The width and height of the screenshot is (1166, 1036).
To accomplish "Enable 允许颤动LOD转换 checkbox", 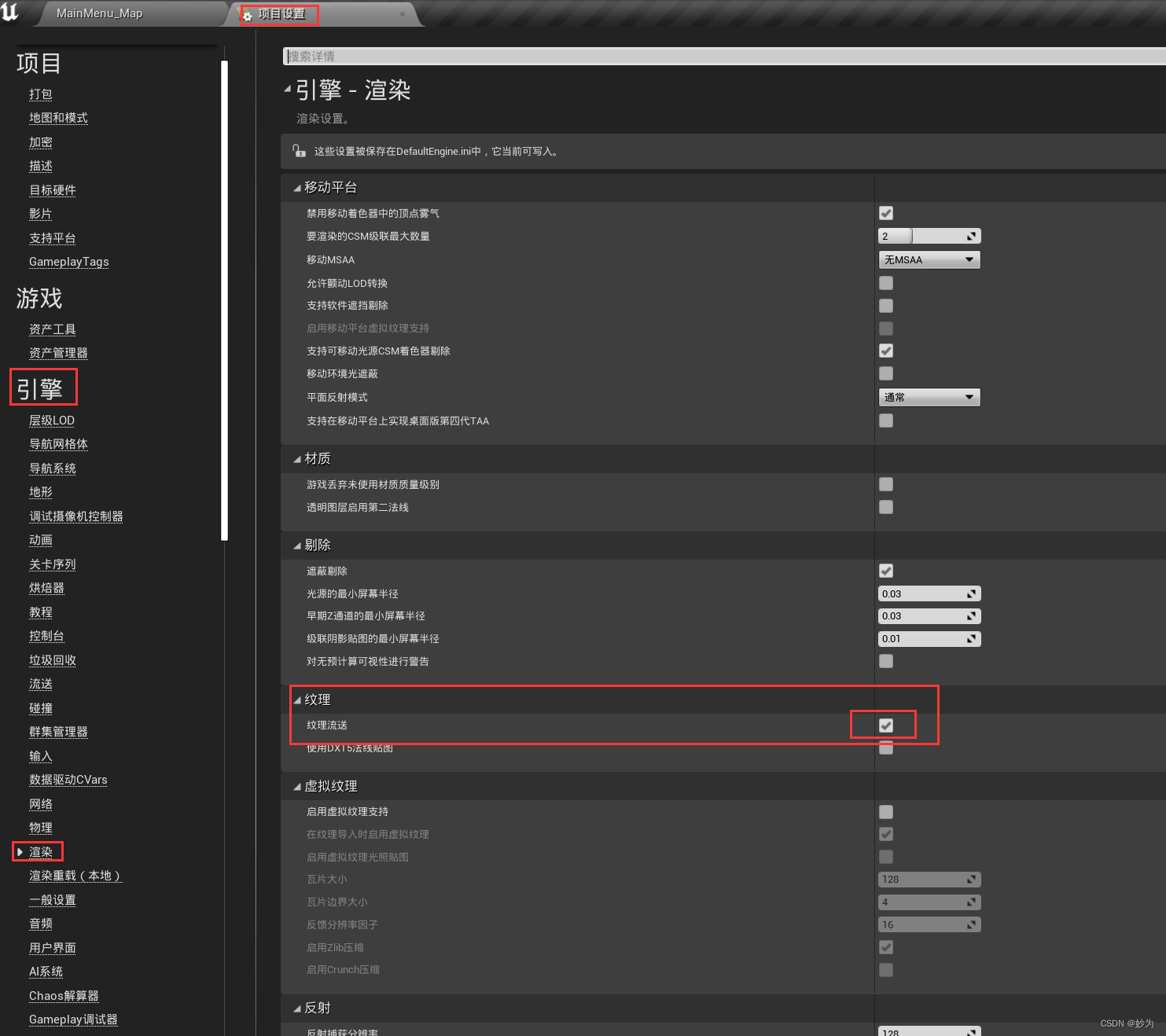I will [886, 283].
